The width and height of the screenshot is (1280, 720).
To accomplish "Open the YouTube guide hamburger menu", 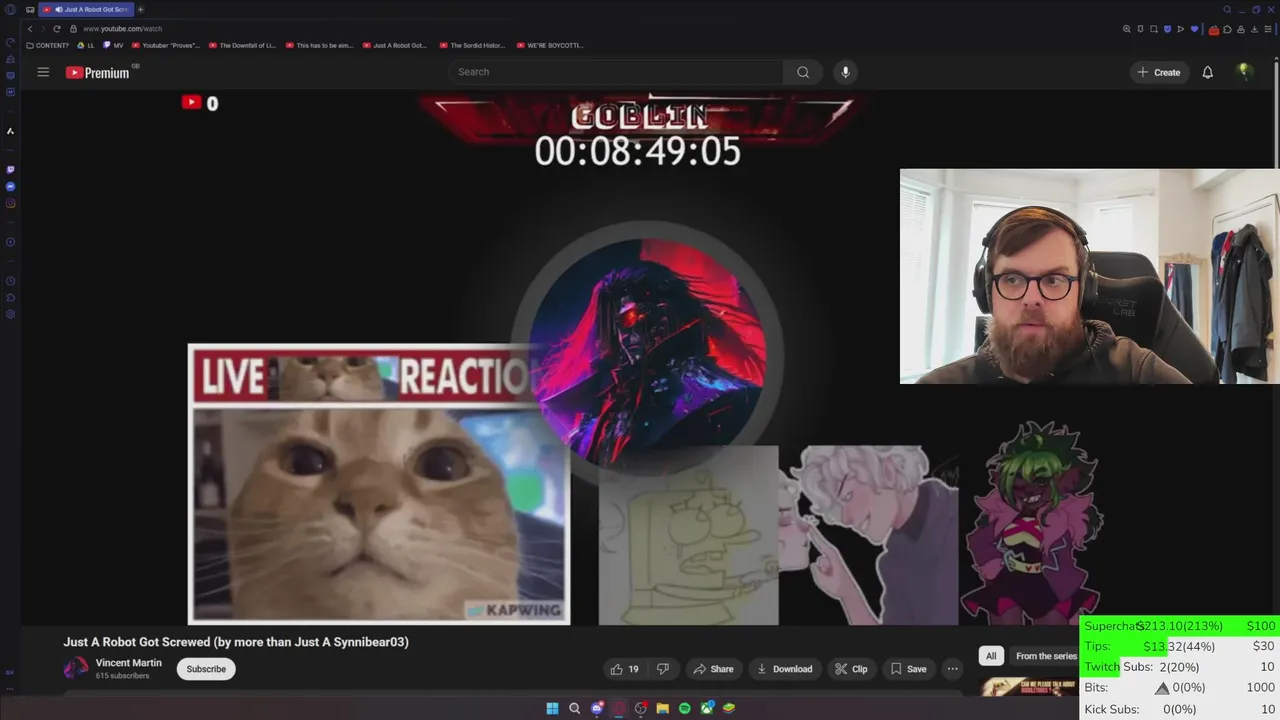I will (43, 72).
